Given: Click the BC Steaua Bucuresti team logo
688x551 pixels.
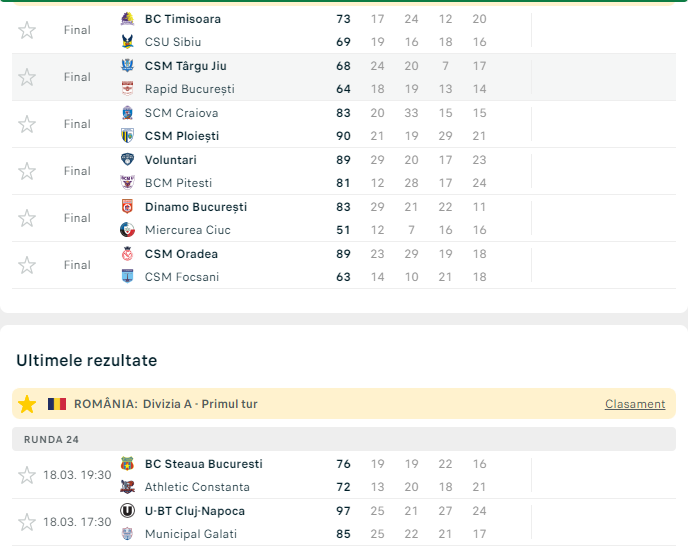Looking at the screenshot, I should coord(127,464).
